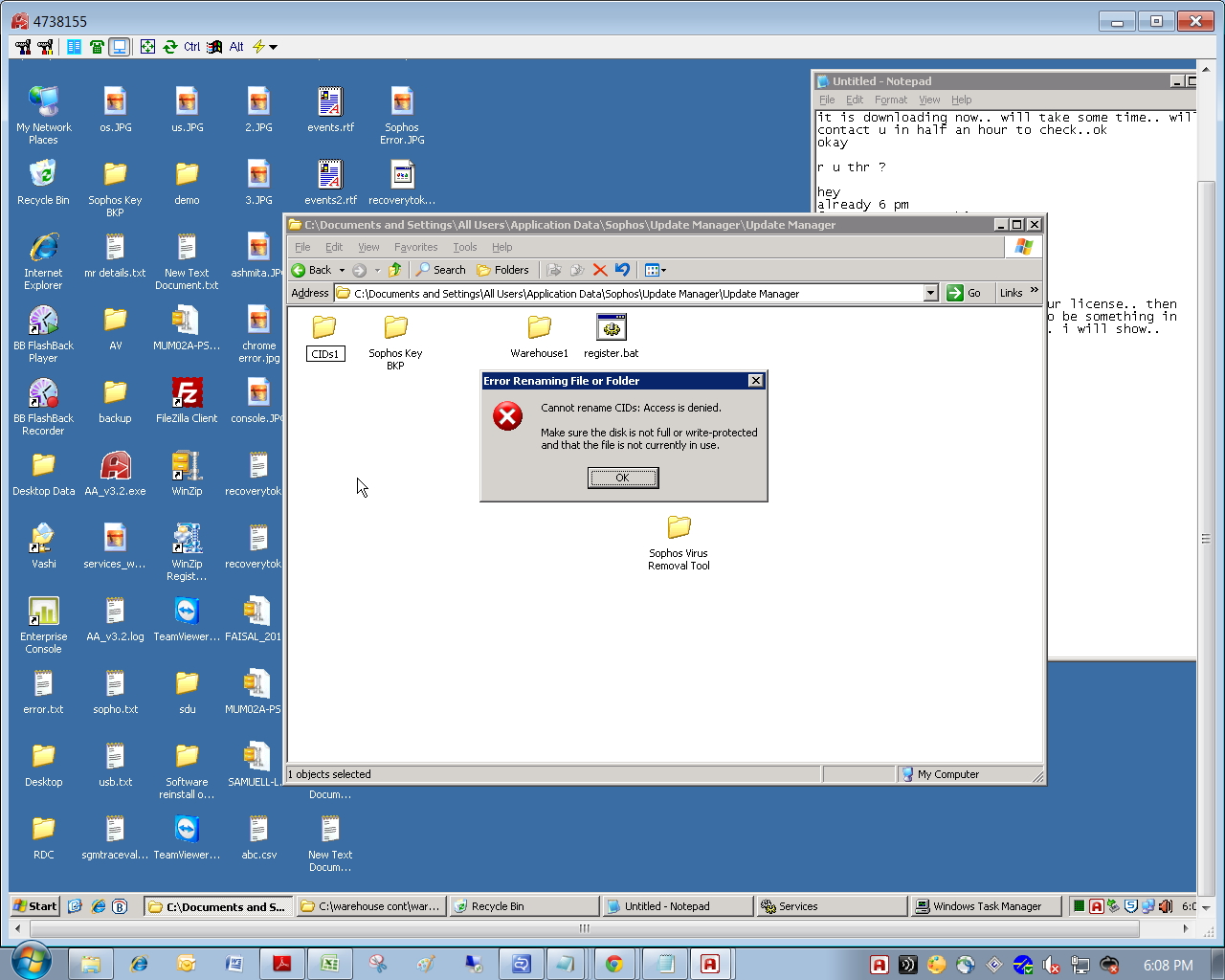Open the Format menu in Notepad
Image resolution: width=1225 pixels, height=980 pixels.
(891, 100)
